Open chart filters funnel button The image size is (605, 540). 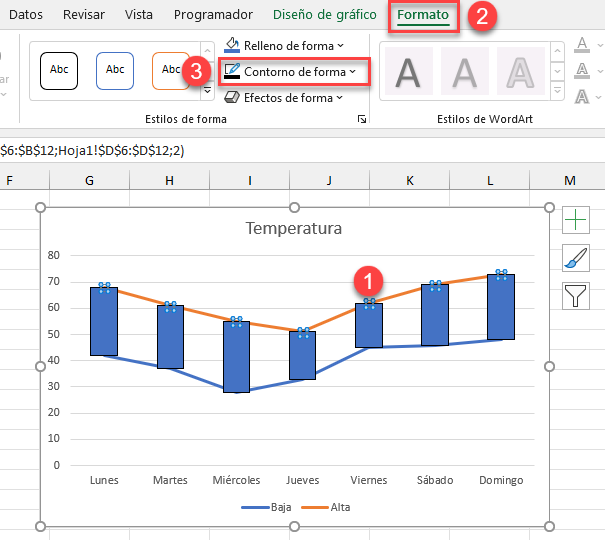pyautogui.click(x=576, y=295)
